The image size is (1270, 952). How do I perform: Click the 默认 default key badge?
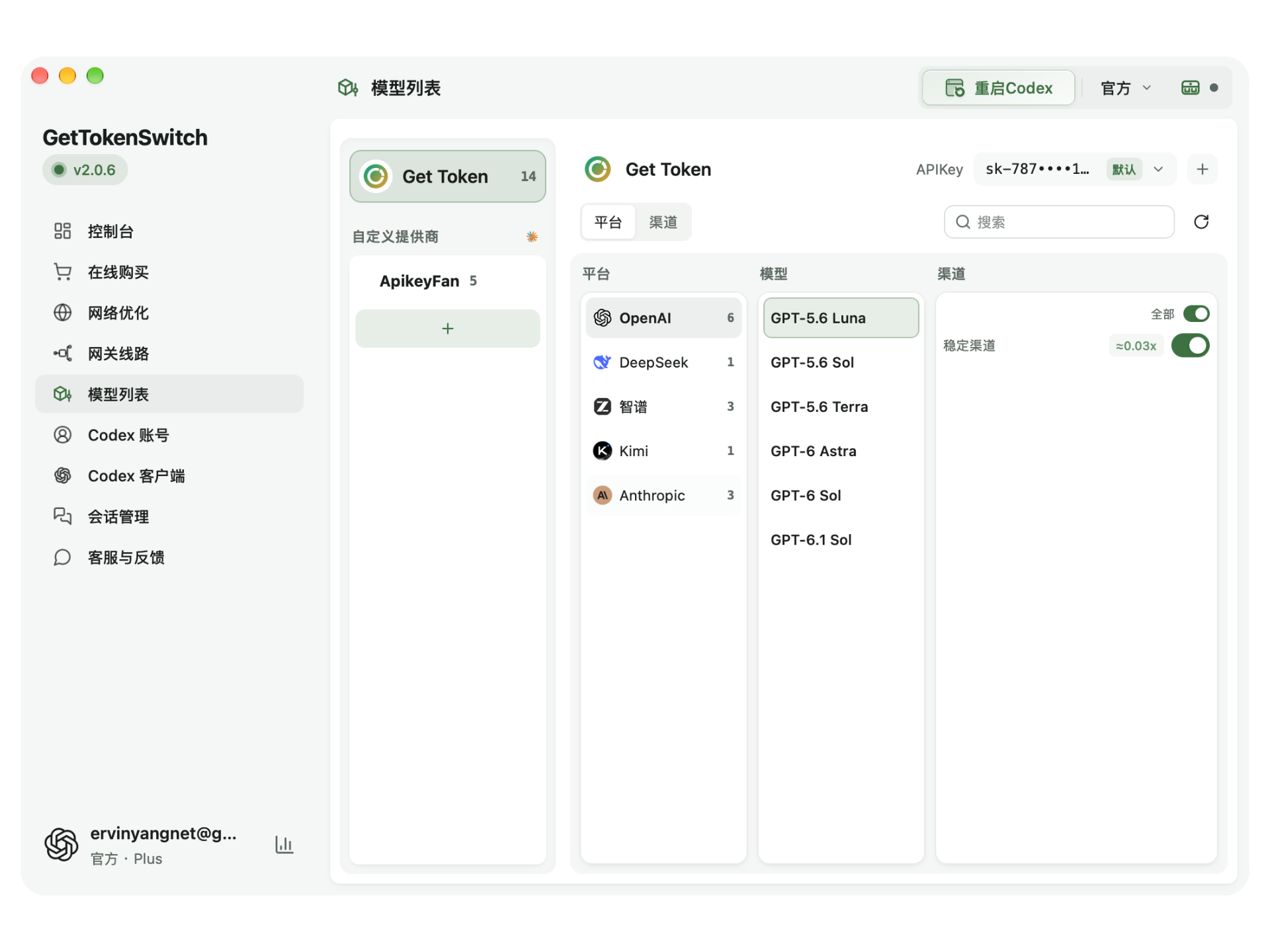(1124, 169)
